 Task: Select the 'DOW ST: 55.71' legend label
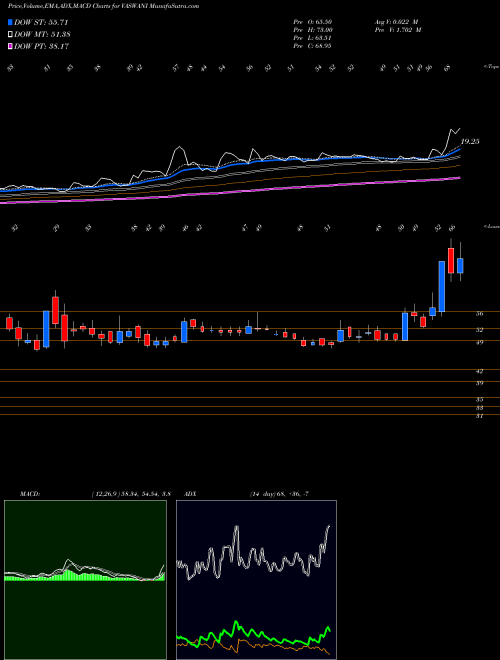(41, 22)
